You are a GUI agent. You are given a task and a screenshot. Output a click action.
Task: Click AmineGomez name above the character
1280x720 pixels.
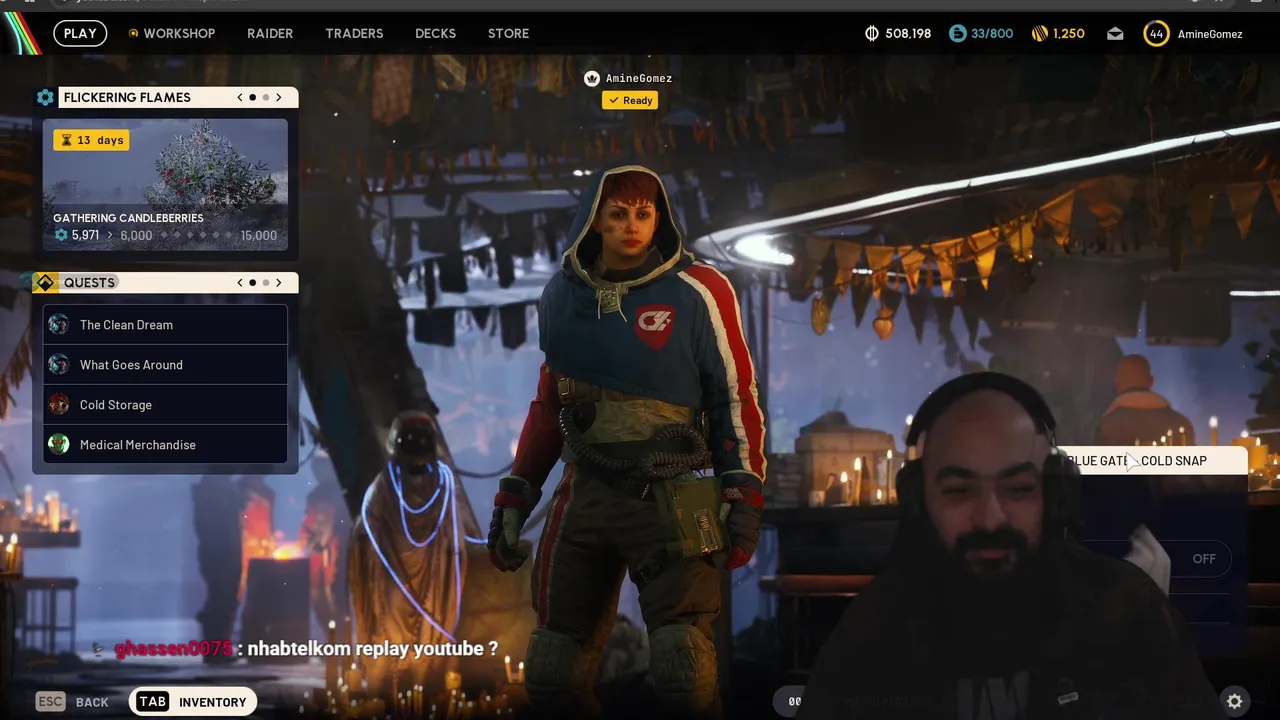(x=639, y=78)
